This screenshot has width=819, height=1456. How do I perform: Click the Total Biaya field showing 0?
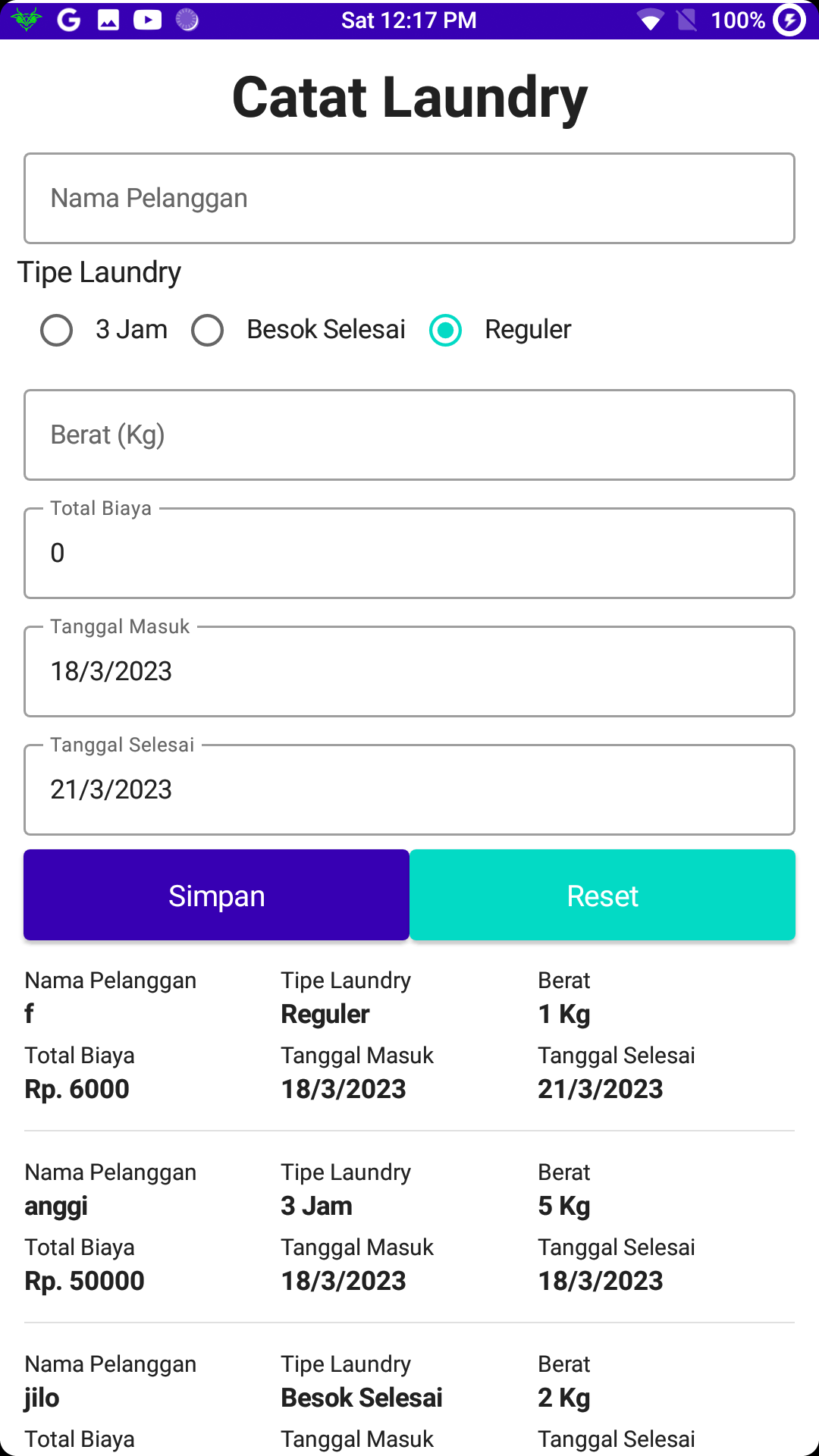409,552
